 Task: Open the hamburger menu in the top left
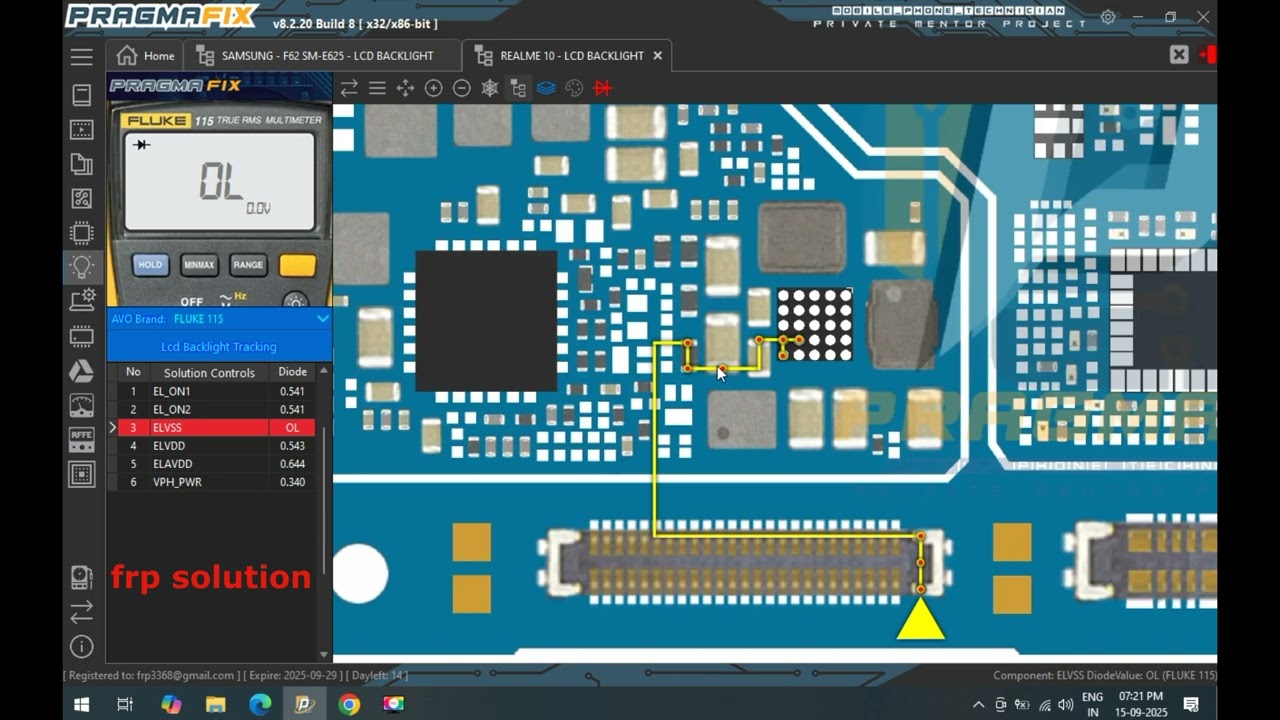pos(82,57)
